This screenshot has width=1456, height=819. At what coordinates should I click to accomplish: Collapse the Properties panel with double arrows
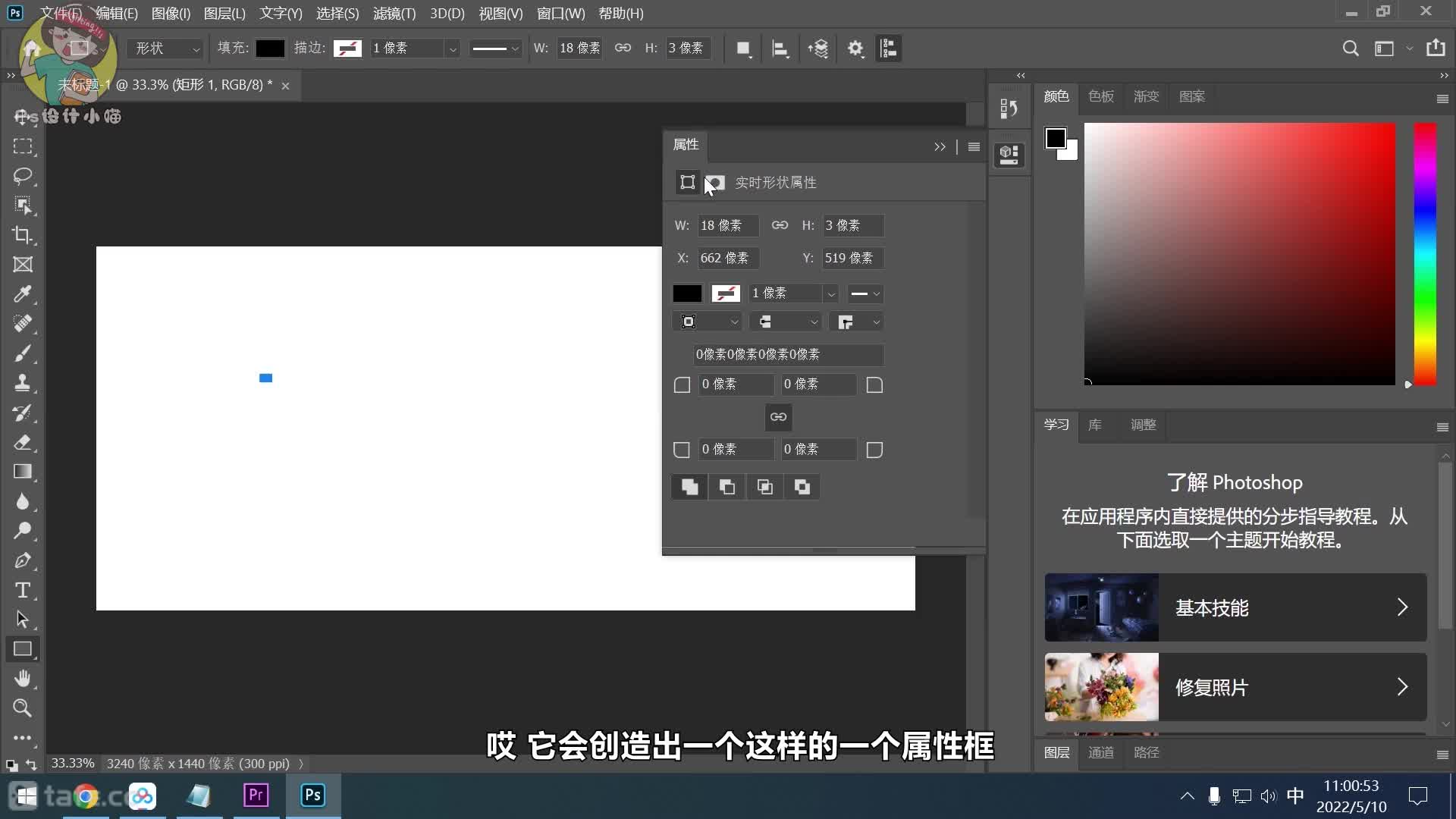pos(940,146)
